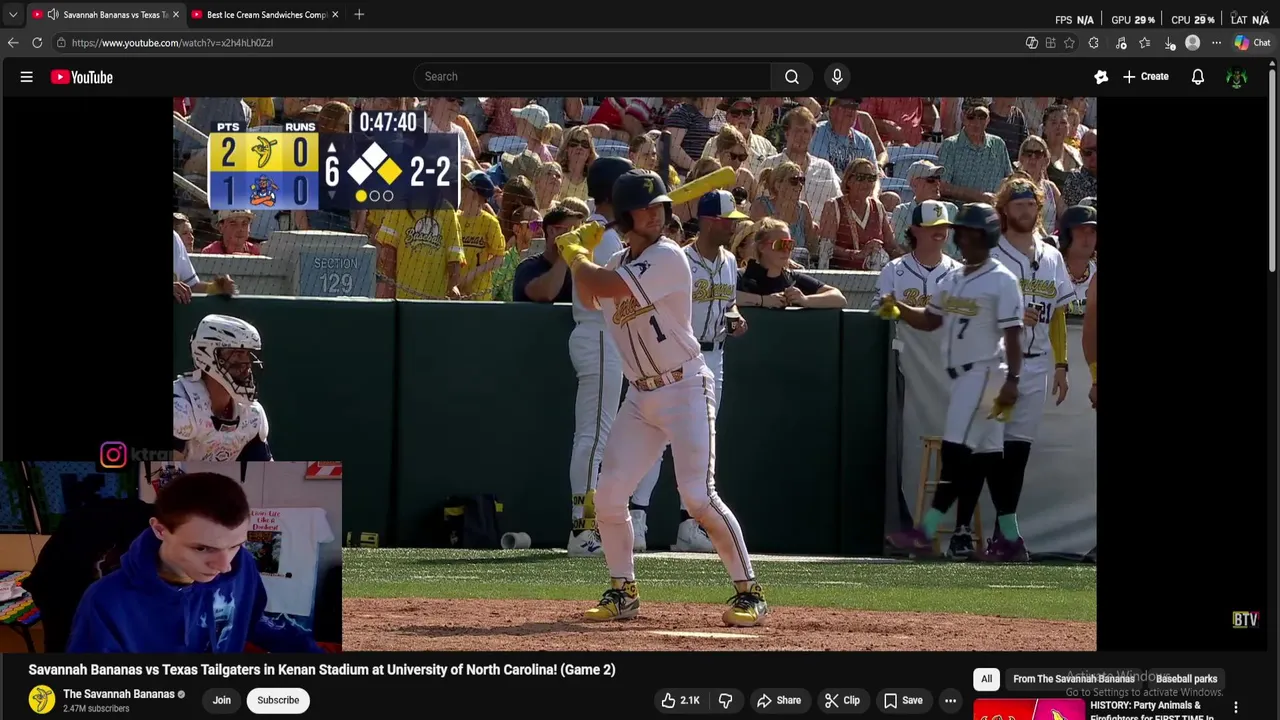Open media playback control icon in toolbar
The height and width of the screenshot is (720, 1280).
click(1121, 43)
